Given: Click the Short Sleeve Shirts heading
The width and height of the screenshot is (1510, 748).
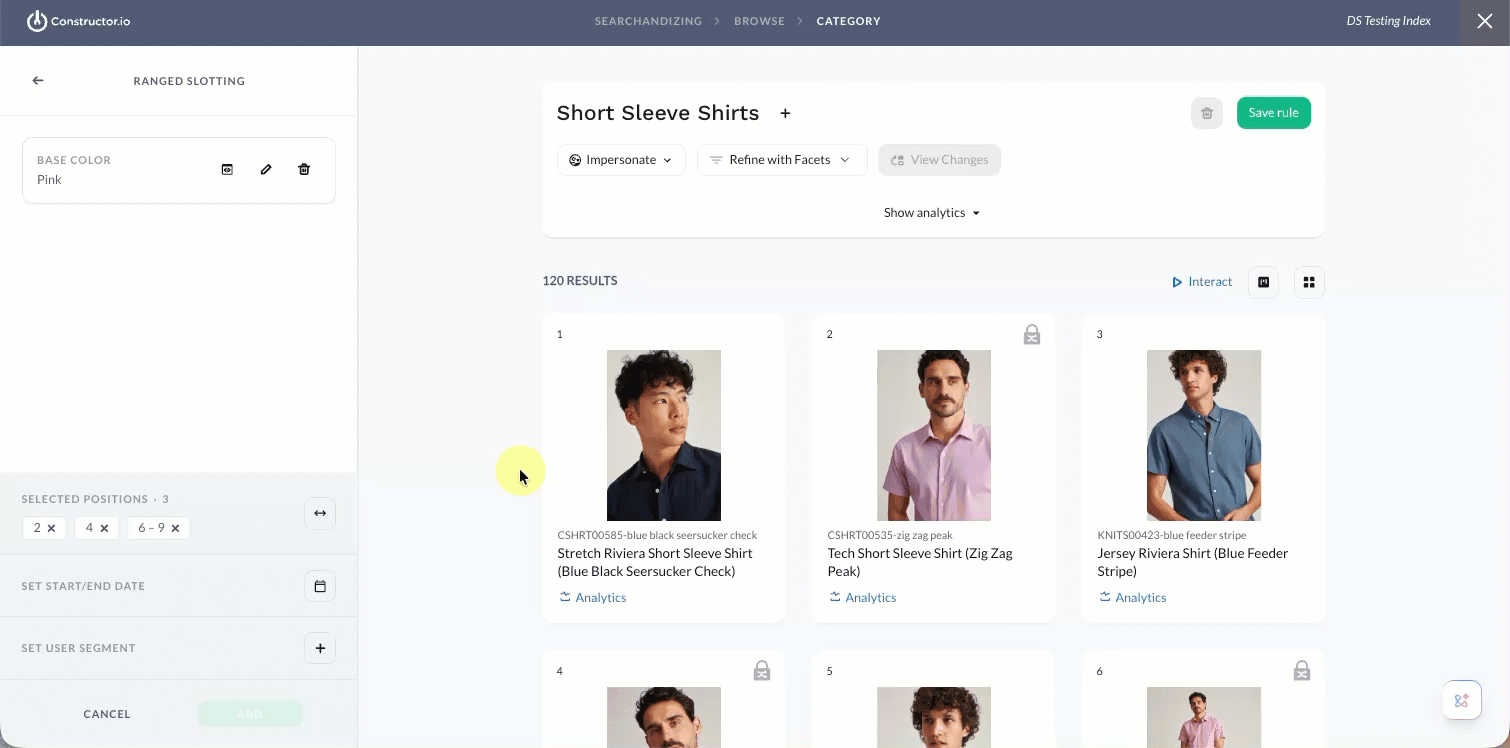Looking at the screenshot, I should 658,113.
